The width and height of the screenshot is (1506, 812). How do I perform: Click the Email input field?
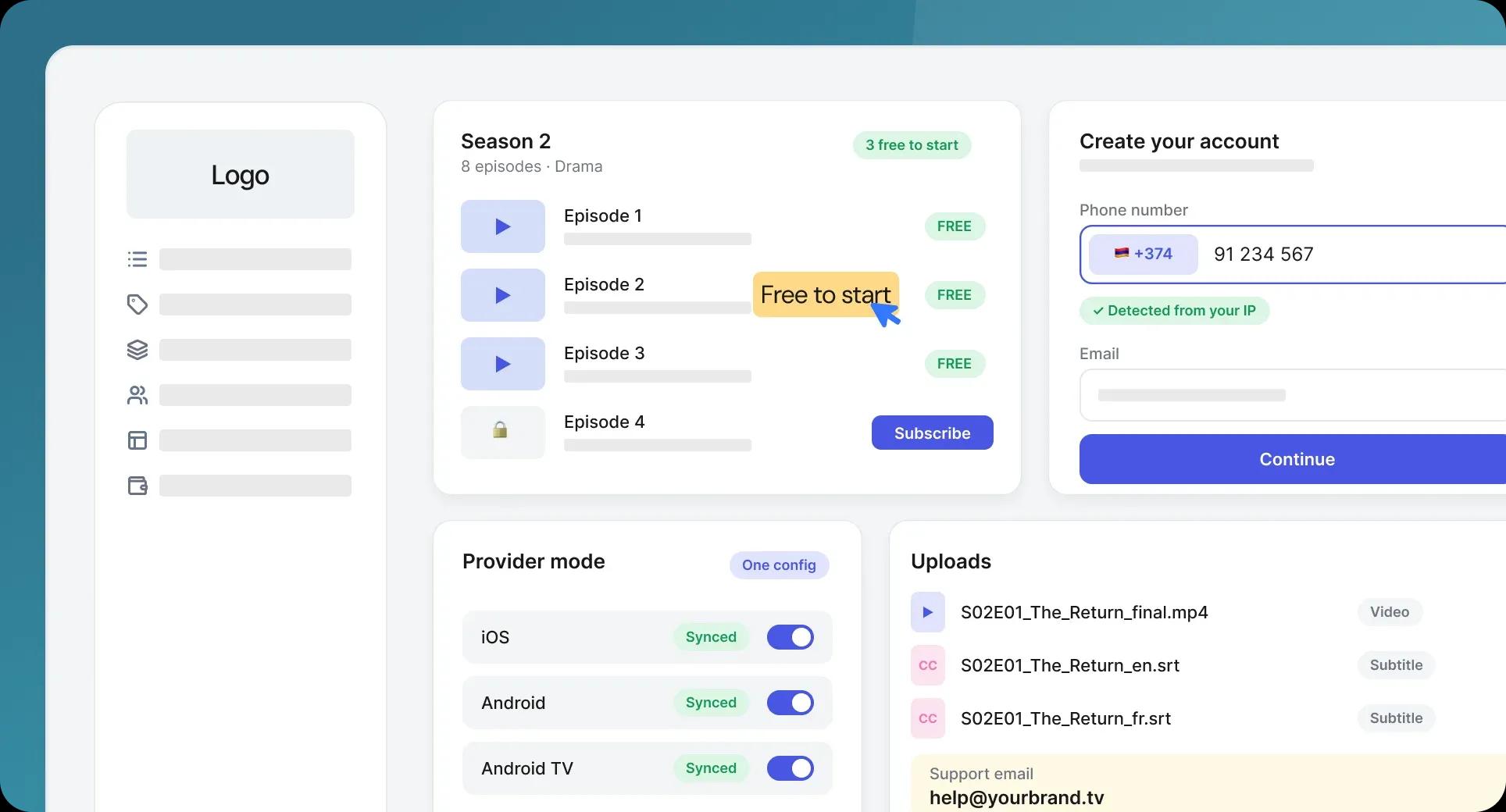click(x=1293, y=395)
